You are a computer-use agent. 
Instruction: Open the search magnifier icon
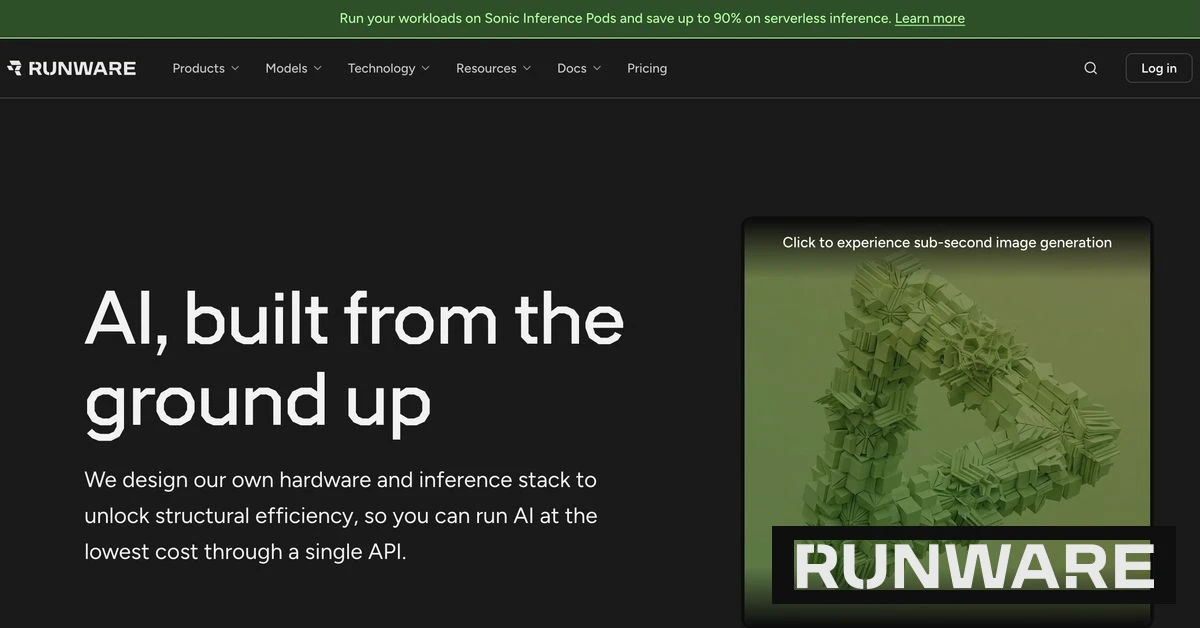pyautogui.click(x=1091, y=68)
